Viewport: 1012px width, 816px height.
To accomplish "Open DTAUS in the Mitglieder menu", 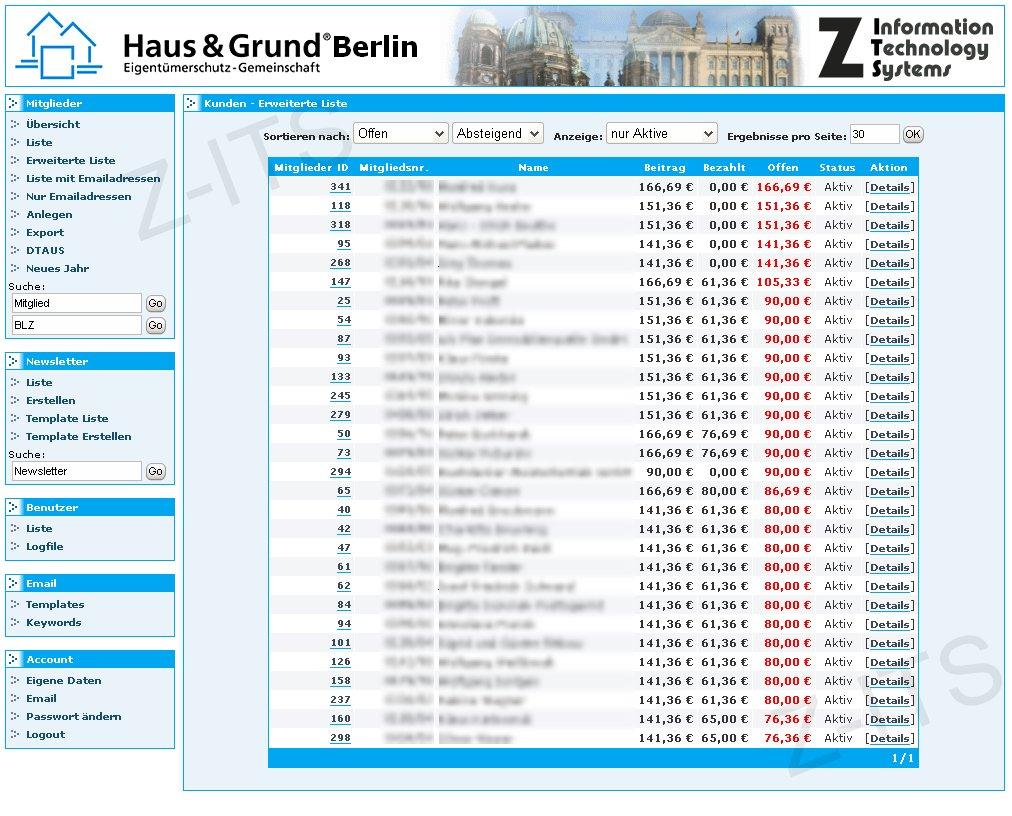I will 45,251.
